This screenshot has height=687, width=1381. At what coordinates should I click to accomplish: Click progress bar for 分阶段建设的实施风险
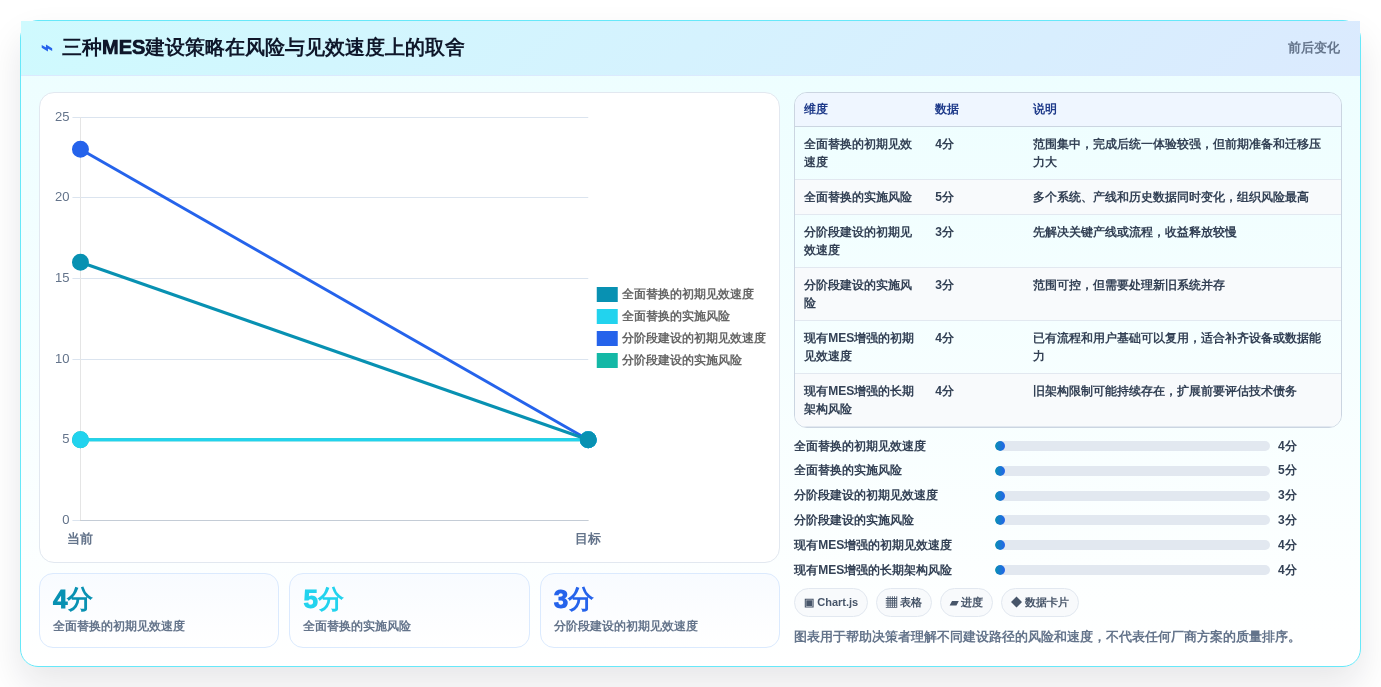tap(1132, 520)
